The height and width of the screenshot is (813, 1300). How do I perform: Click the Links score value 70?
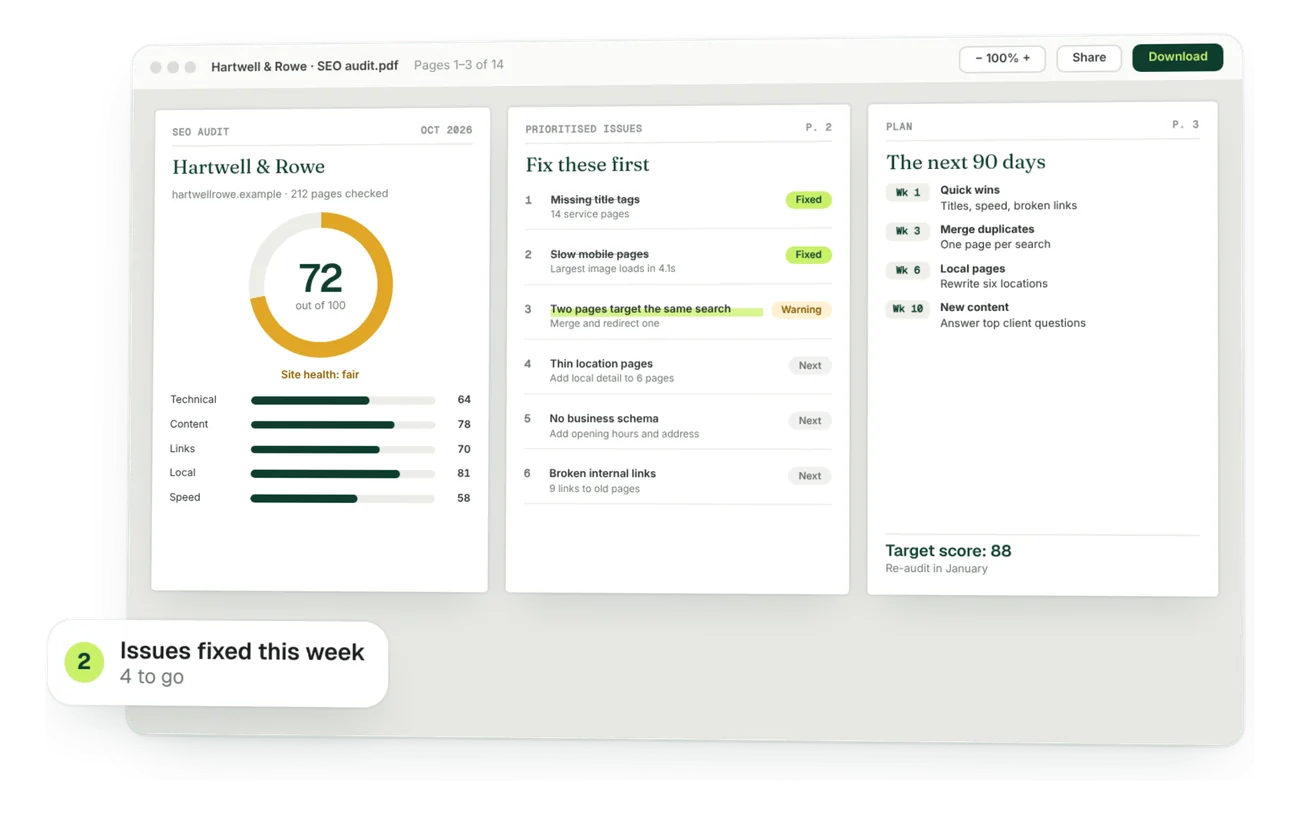464,449
